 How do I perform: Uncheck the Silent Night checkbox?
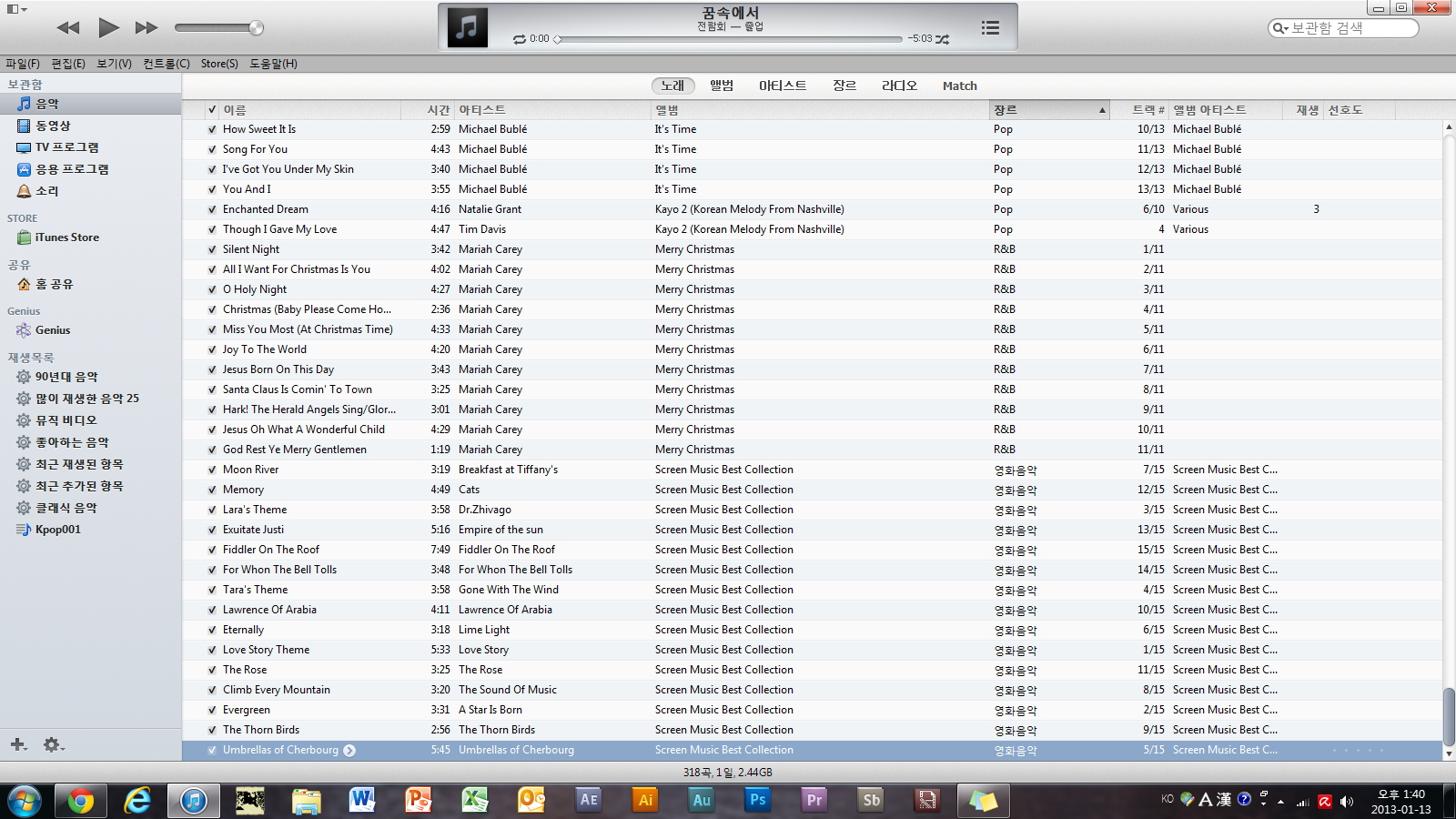[x=212, y=249]
